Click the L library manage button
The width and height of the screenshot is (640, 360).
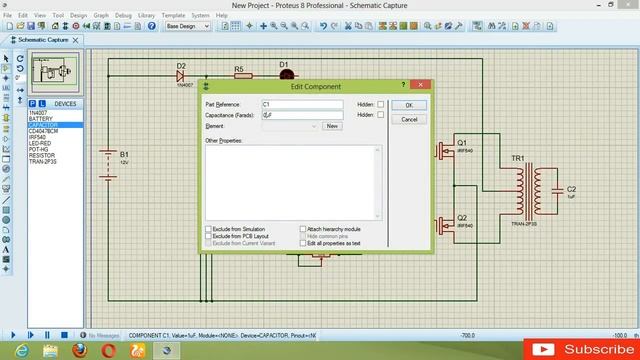click(42, 104)
